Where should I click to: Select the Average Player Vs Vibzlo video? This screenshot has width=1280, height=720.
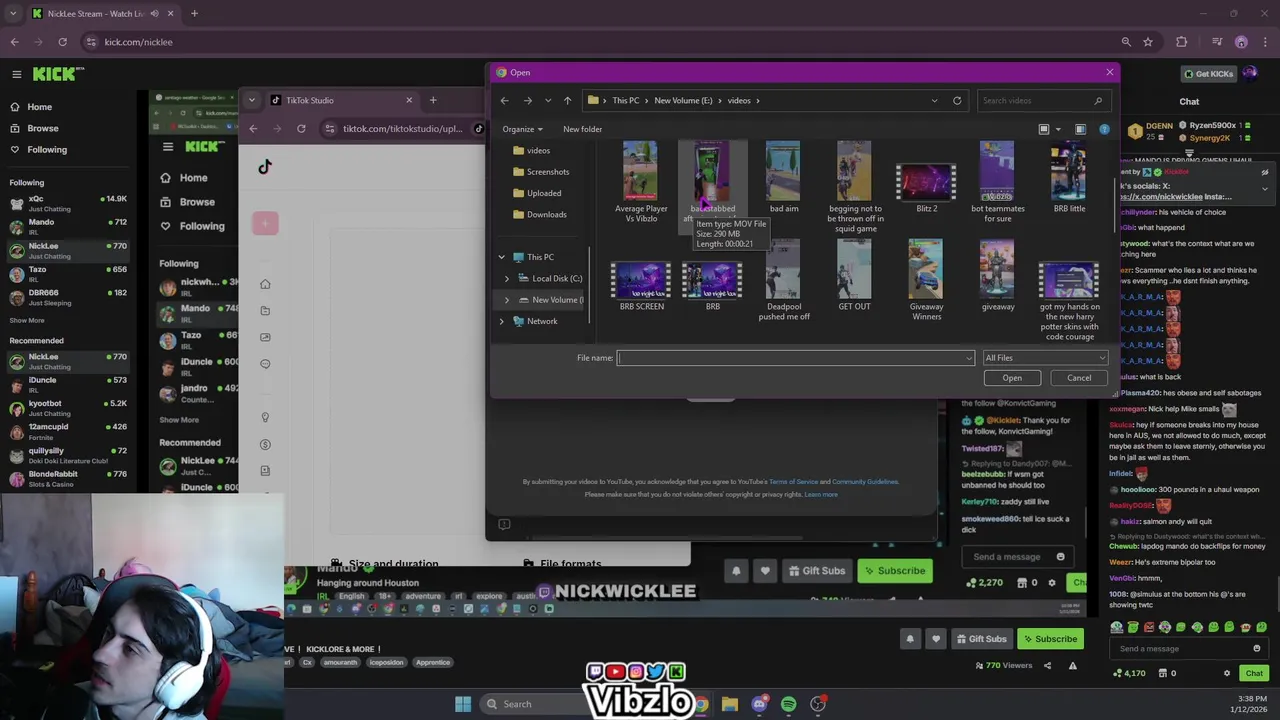pos(641,182)
